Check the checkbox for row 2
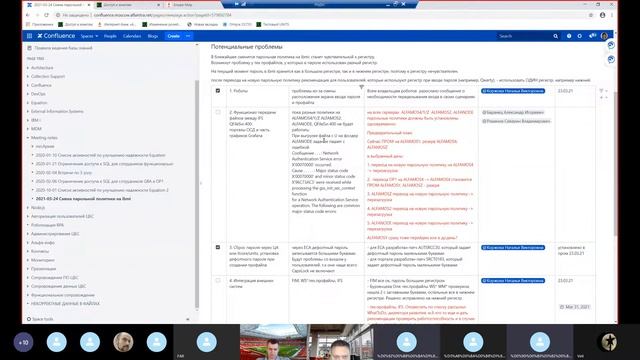Screen dimensions: 640x360 218,112
